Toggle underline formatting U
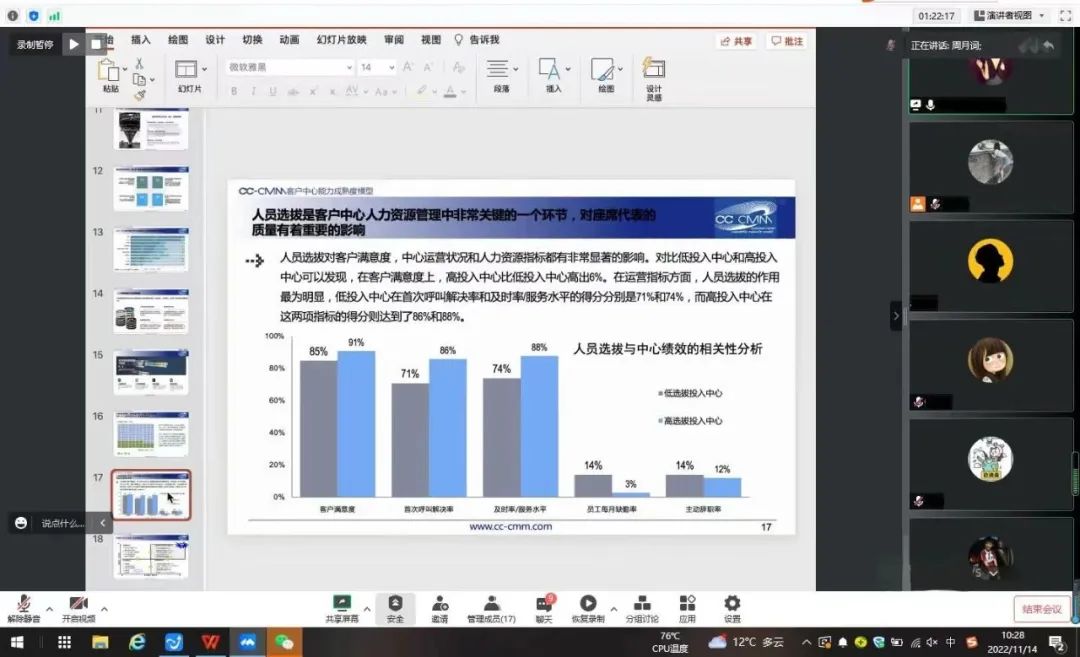Screen dimensions: 1080x657 click(273, 92)
